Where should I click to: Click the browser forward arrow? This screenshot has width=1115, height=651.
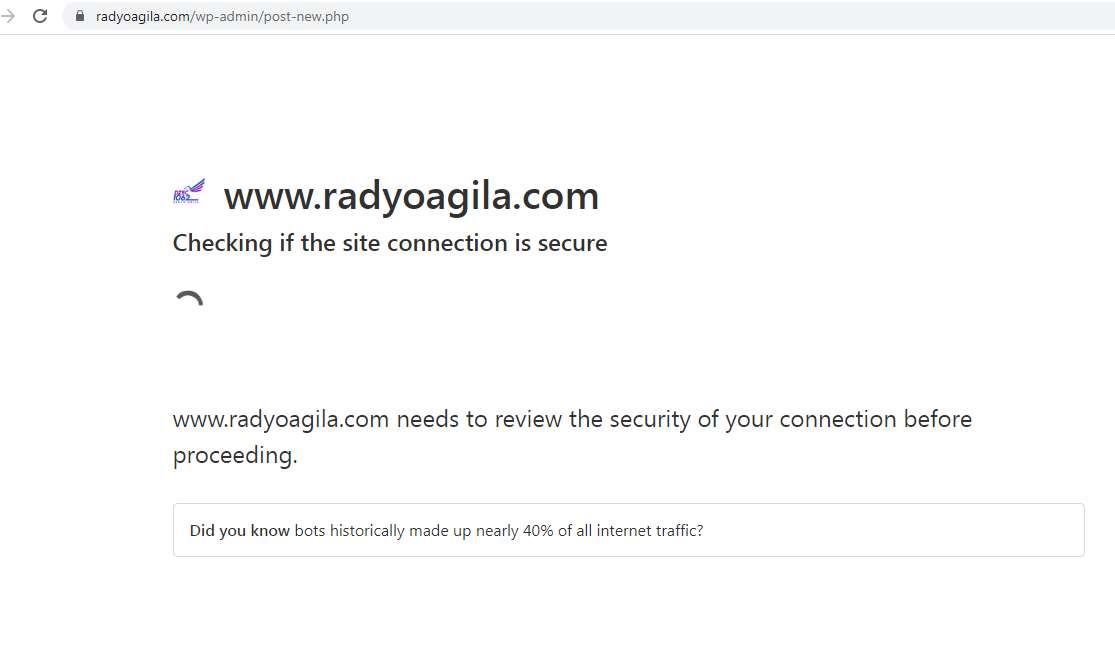(8, 16)
